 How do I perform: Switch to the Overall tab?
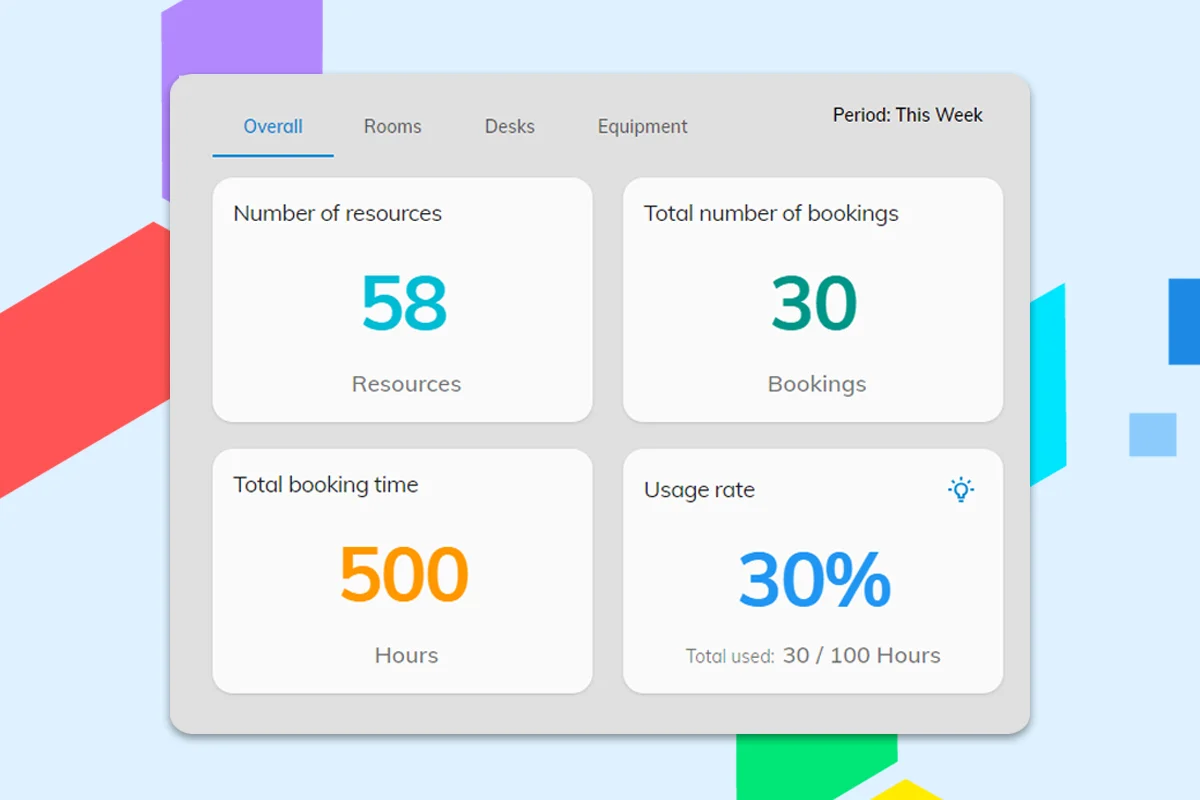273,127
